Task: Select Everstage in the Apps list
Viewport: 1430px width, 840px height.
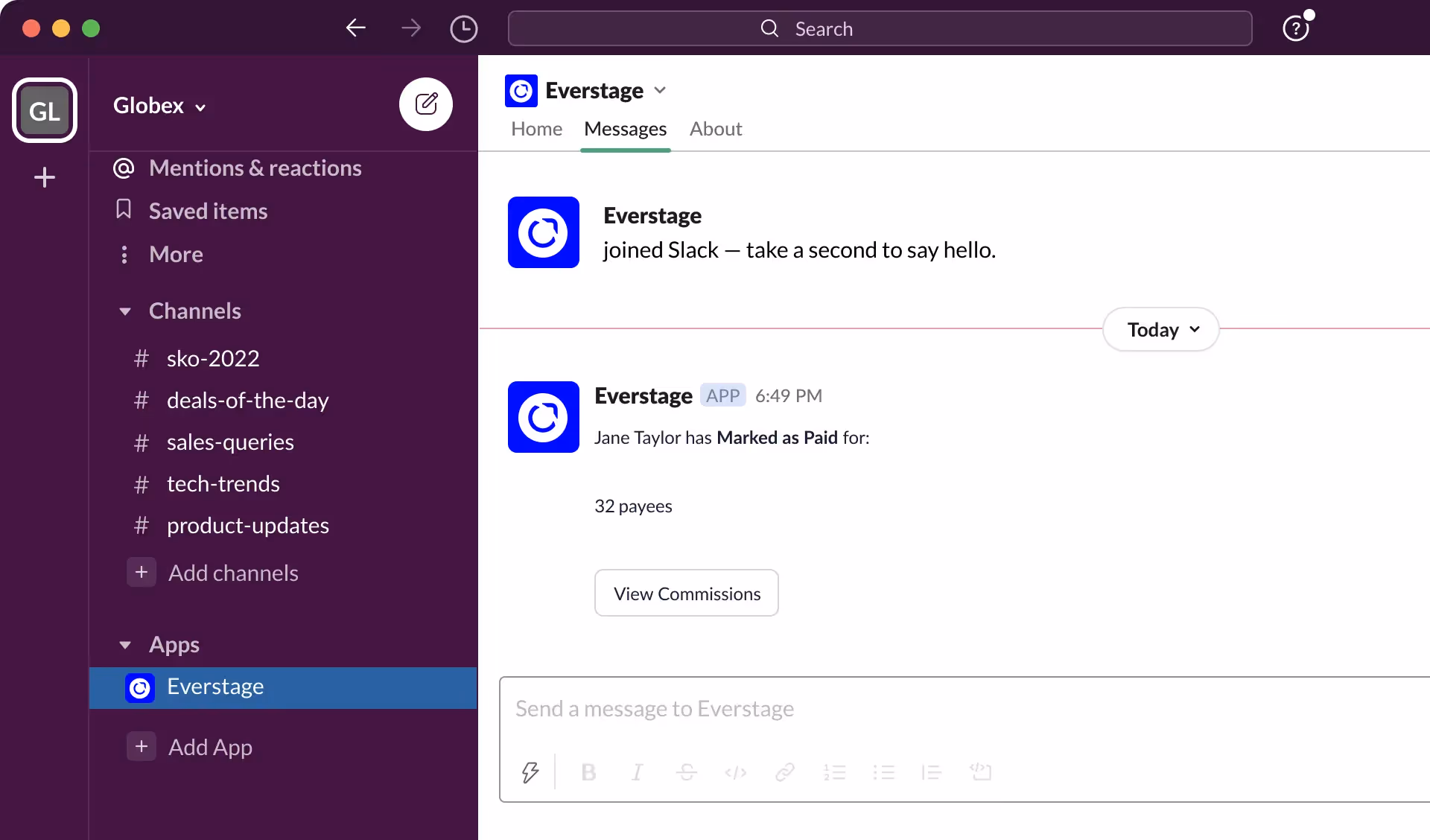Action: pos(283,687)
